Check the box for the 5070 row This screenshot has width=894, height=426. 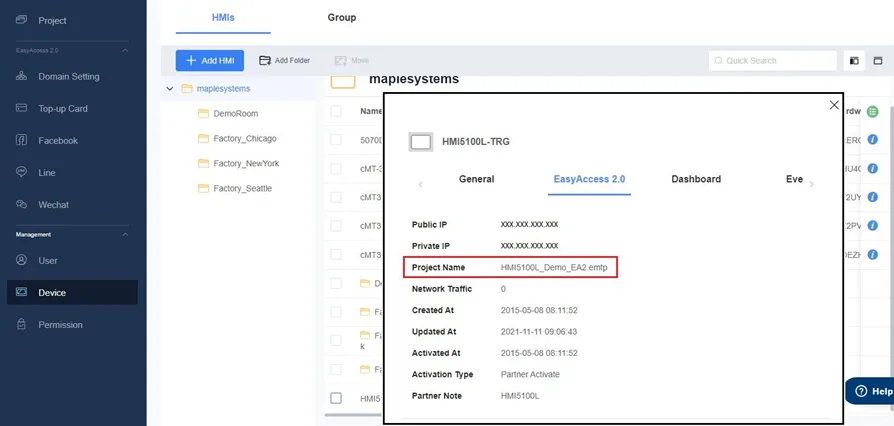click(336, 140)
